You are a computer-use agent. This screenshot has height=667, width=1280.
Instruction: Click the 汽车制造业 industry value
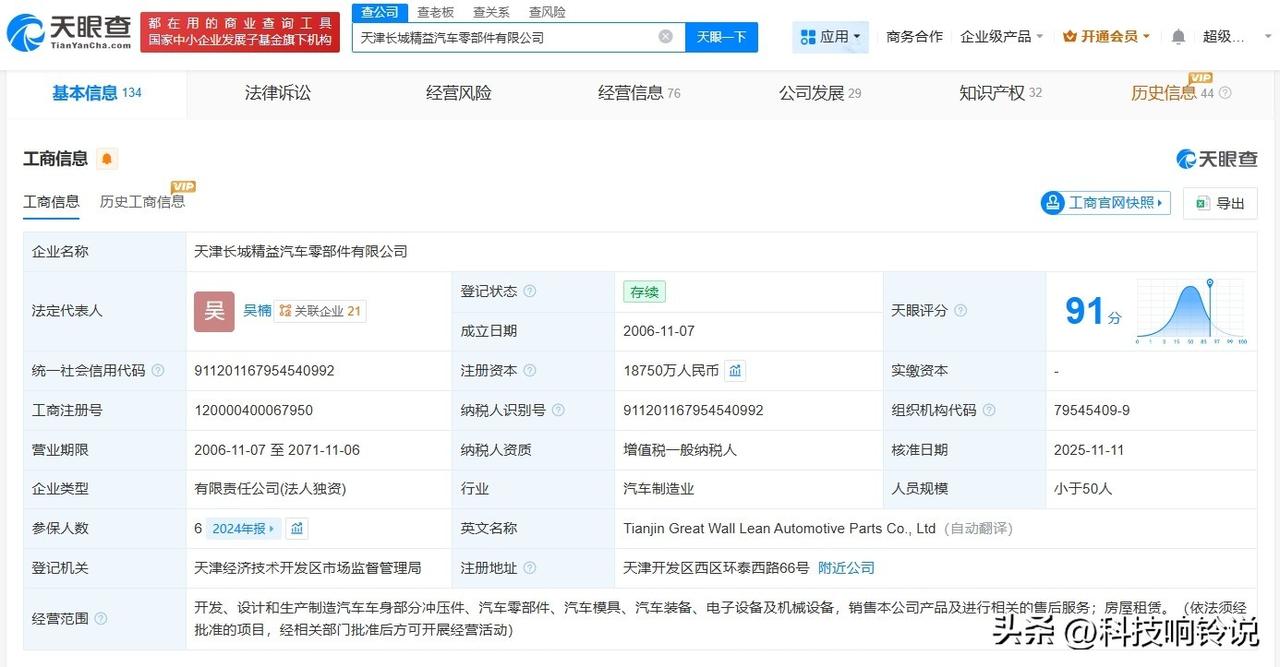(x=658, y=489)
